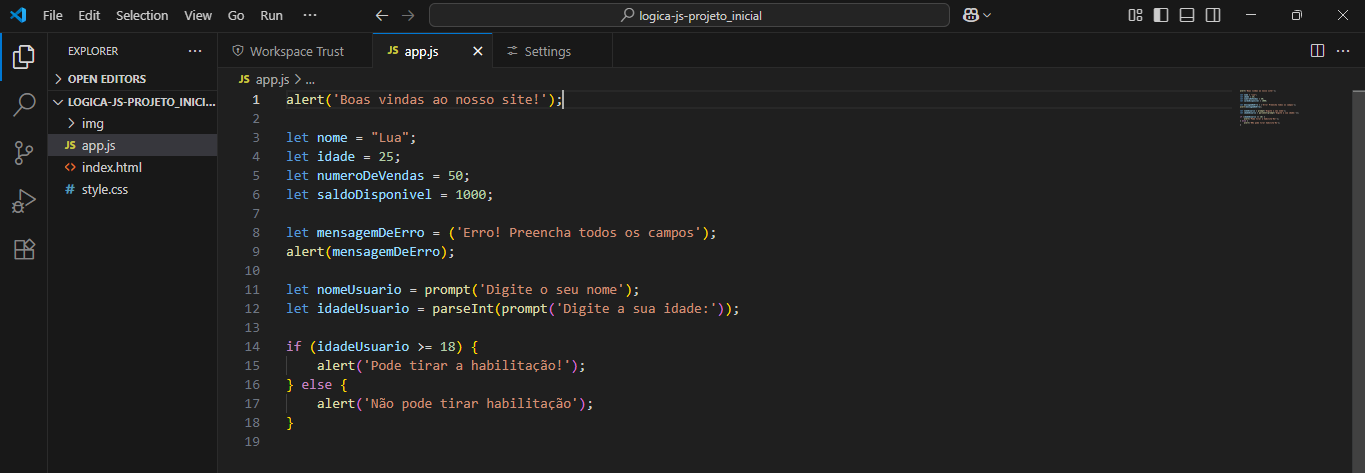Image resolution: width=1365 pixels, height=473 pixels.
Task: Open app.js in the Explorer tree
Action: (133, 145)
